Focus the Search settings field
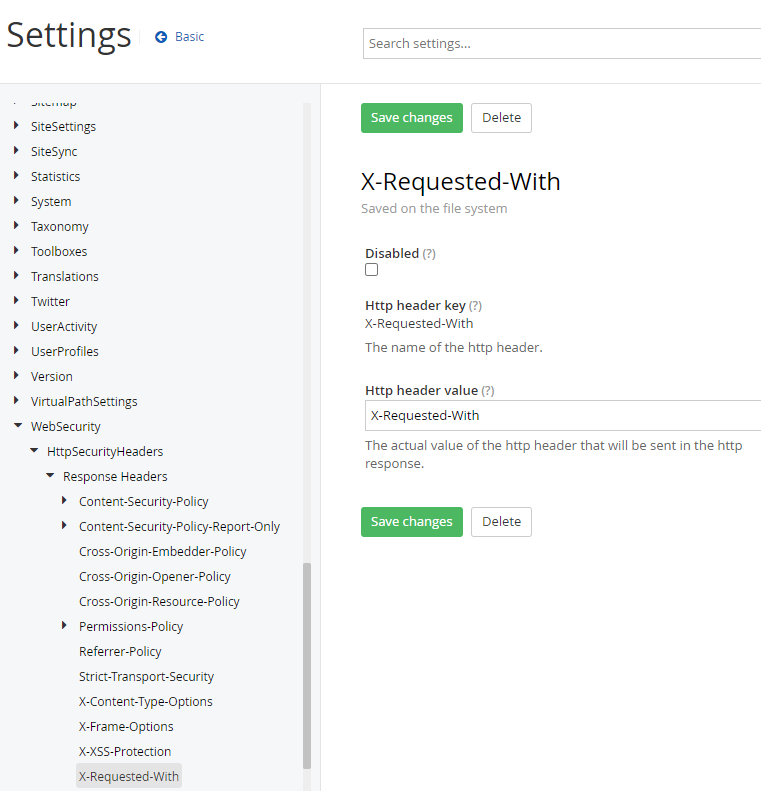This screenshot has height=791, width=761. [562, 43]
